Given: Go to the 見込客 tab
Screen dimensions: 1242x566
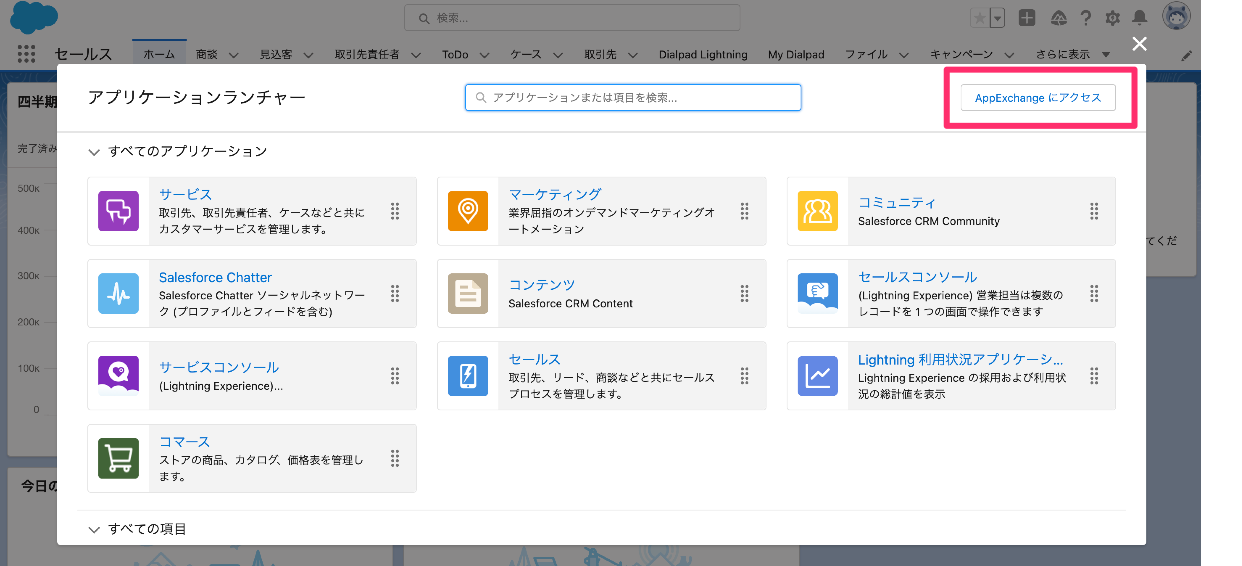Looking at the screenshot, I should coord(276,54).
